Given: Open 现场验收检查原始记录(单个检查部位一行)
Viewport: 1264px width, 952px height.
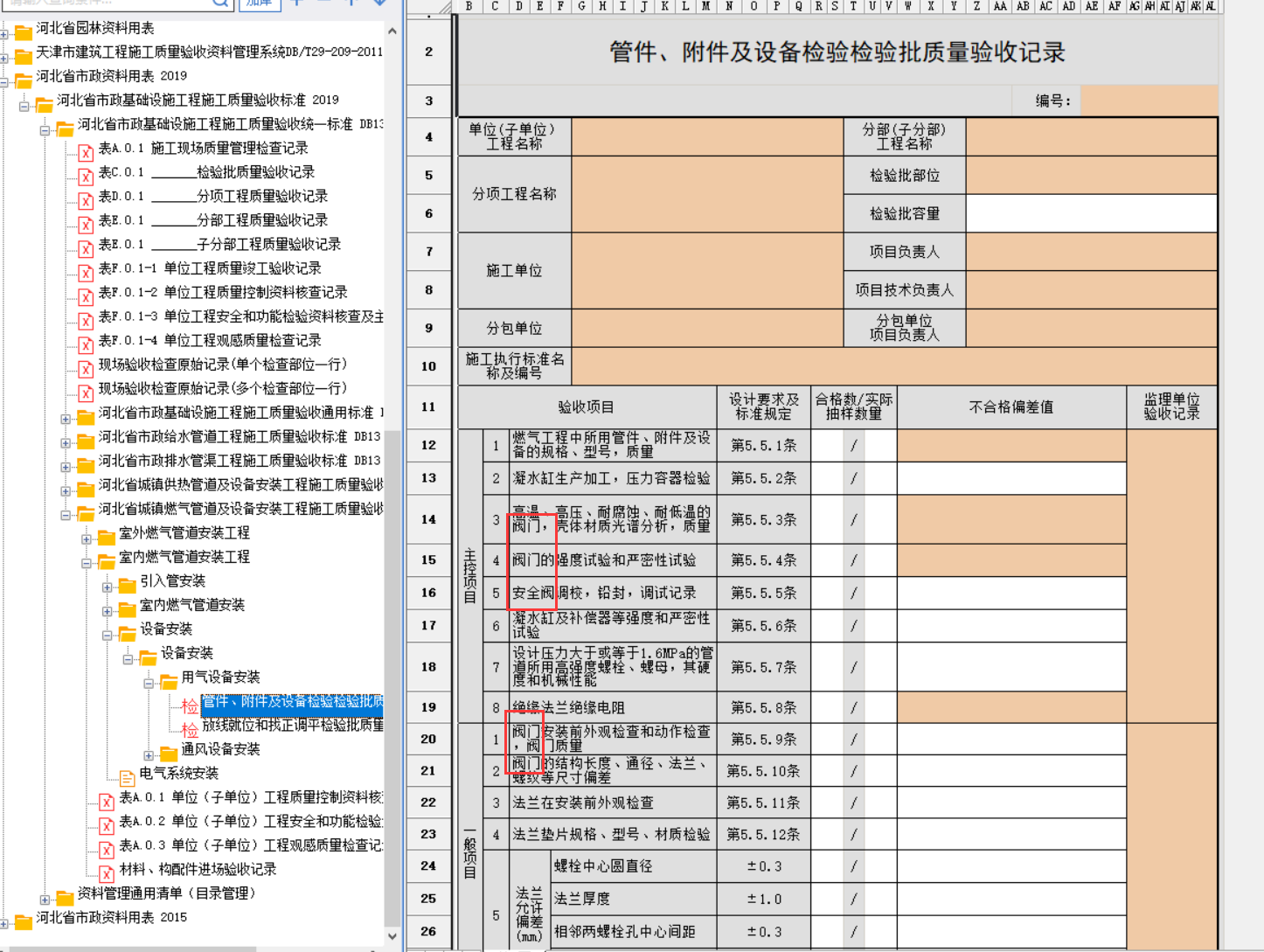Looking at the screenshot, I should point(222,365).
